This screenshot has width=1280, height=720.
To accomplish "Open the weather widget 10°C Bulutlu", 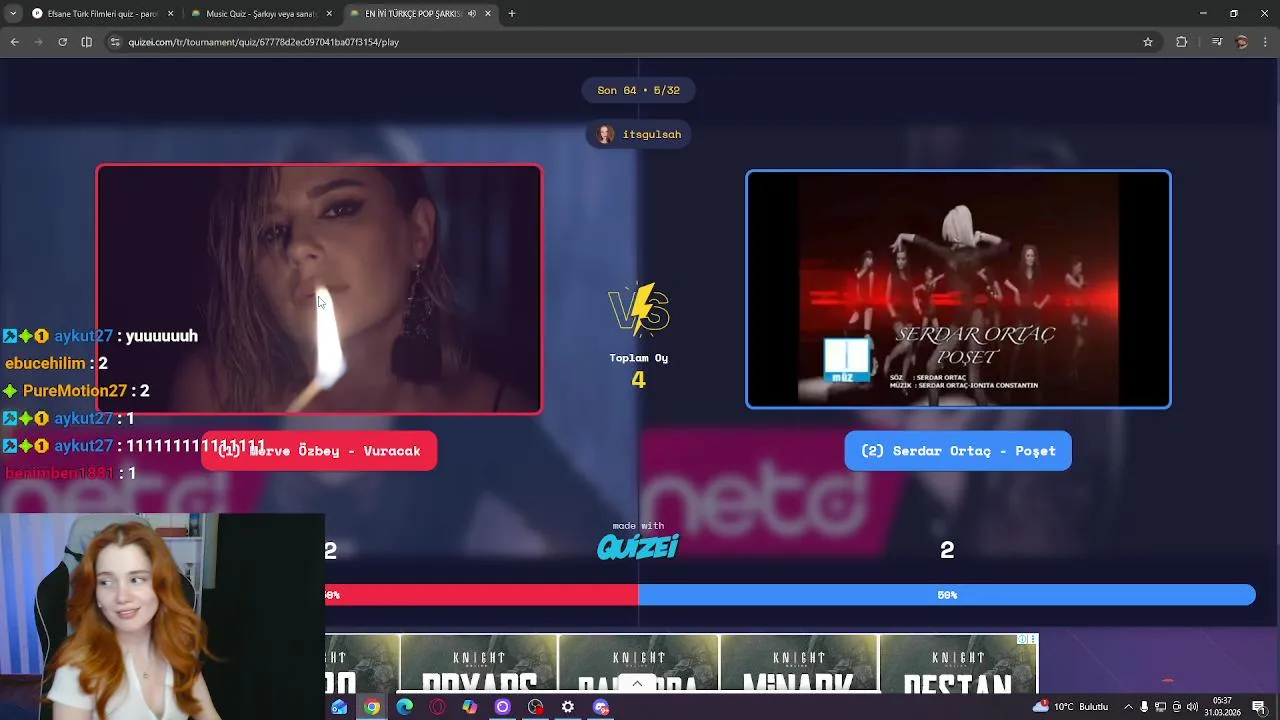I will (x=1070, y=707).
